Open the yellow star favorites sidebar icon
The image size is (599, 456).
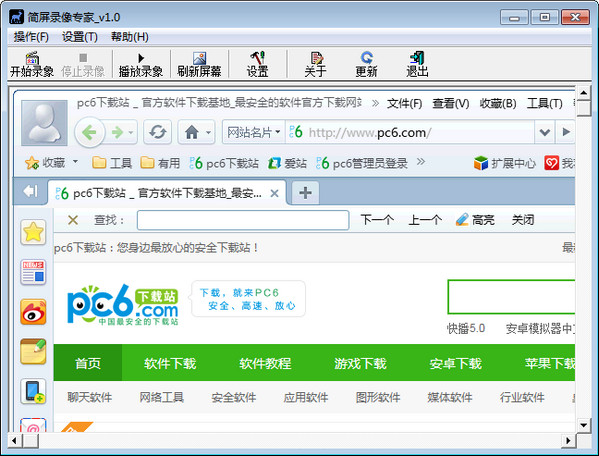coord(33,232)
